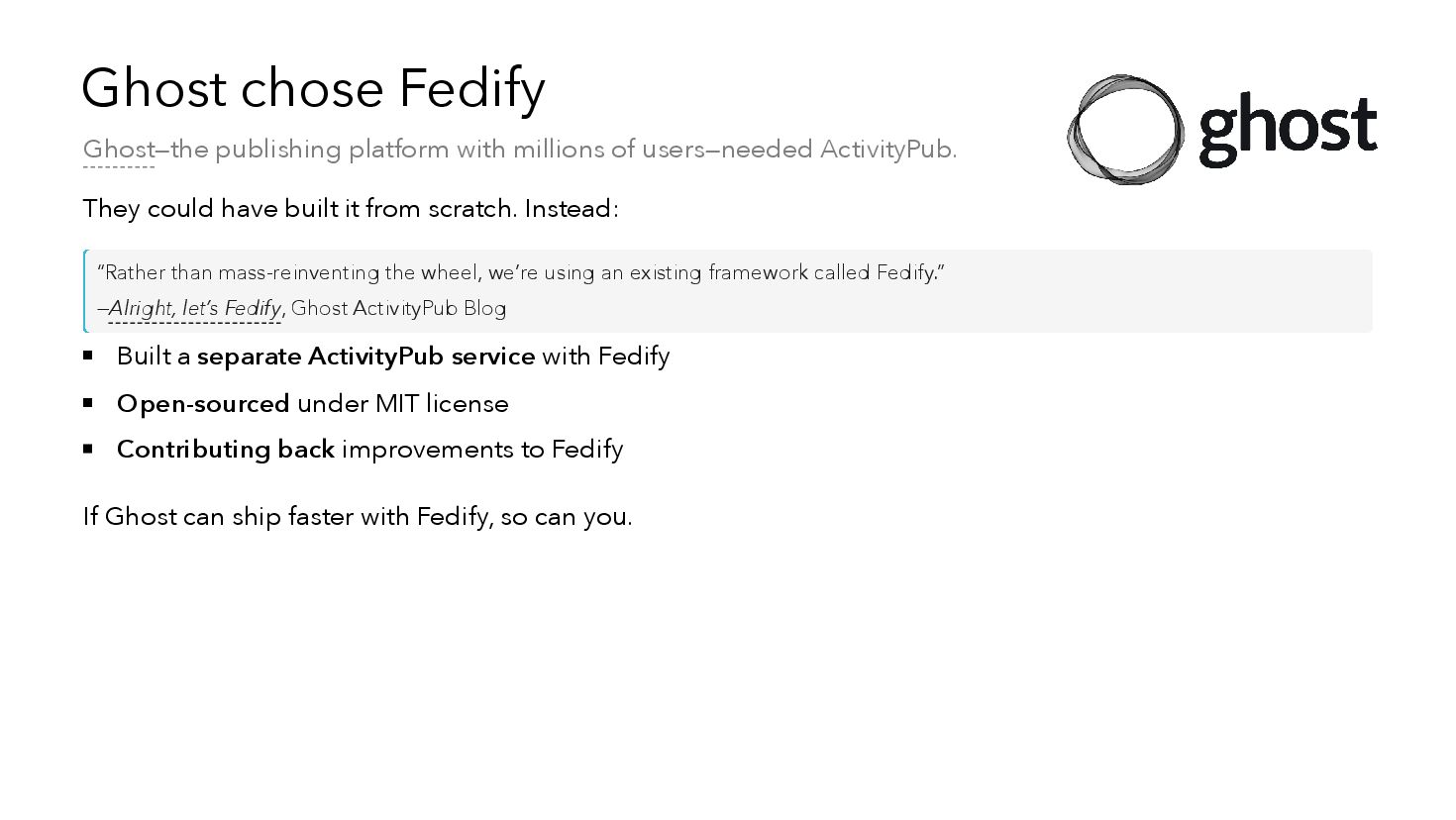Click the Ghost logo ring icon
The image size is (1456, 820).
point(1125,130)
